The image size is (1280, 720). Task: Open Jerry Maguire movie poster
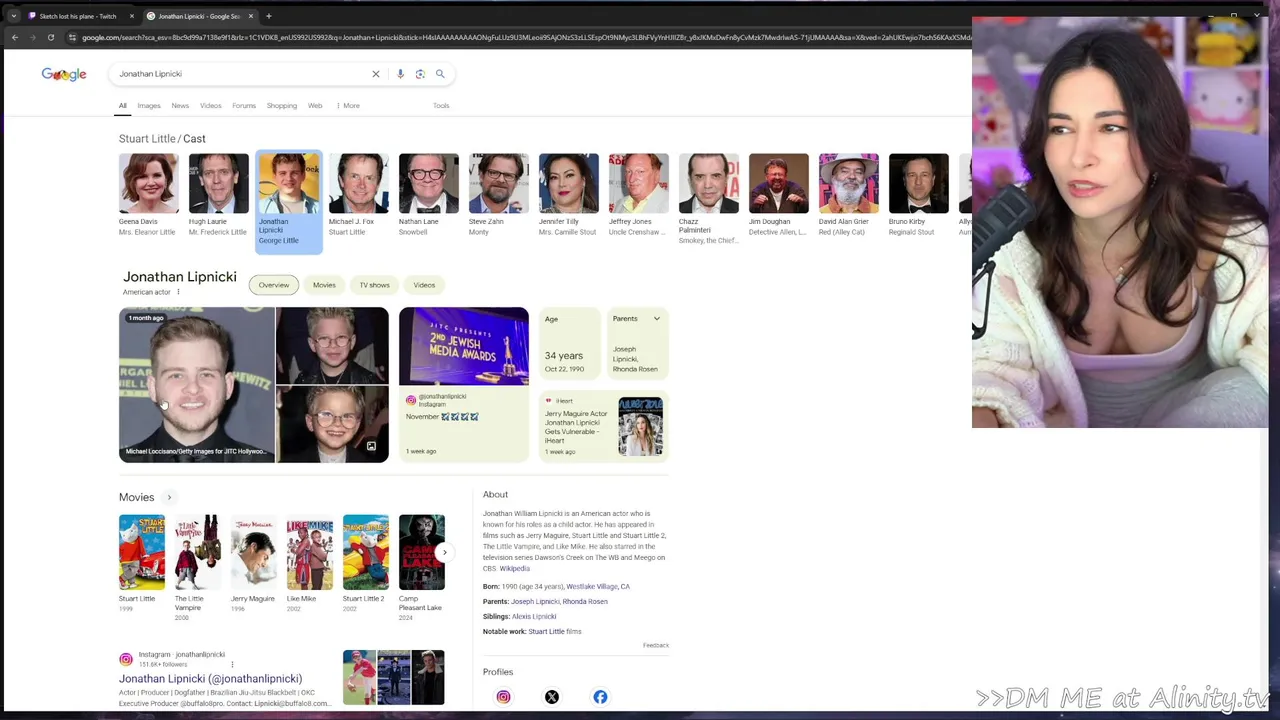click(x=254, y=552)
